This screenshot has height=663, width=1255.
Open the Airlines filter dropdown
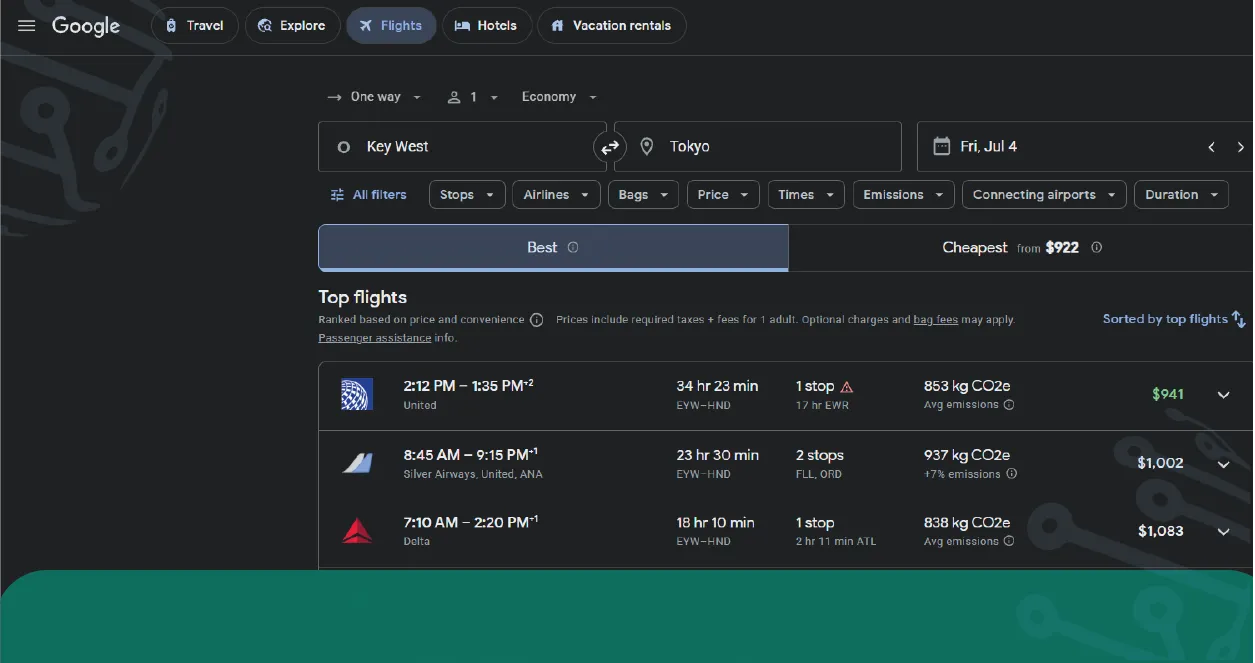[556, 194]
